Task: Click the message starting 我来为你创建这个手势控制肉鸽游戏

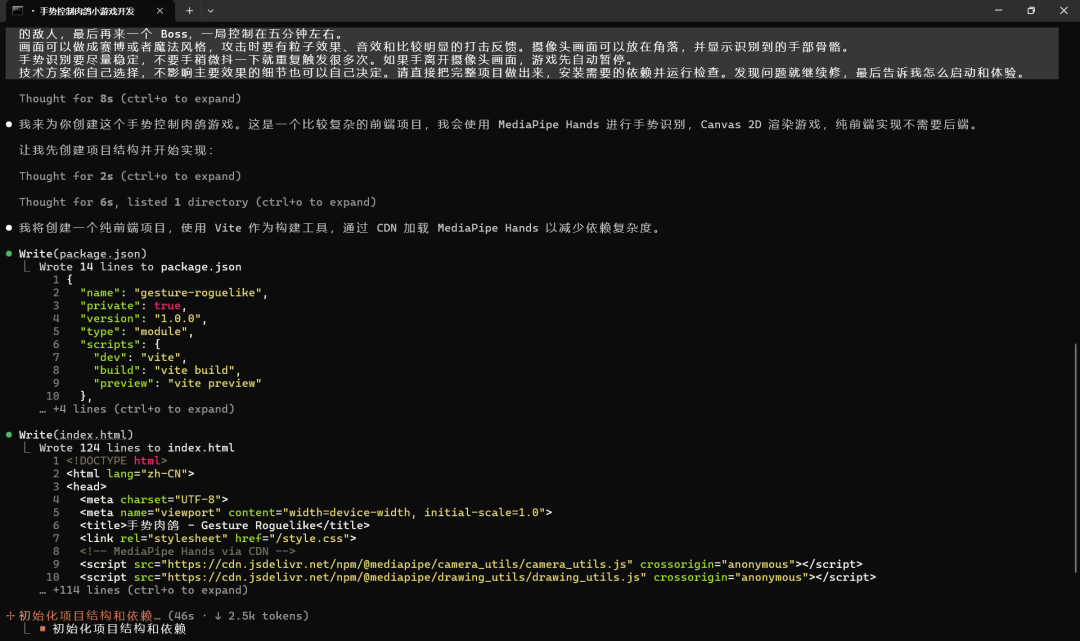Action: coord(497,125)
